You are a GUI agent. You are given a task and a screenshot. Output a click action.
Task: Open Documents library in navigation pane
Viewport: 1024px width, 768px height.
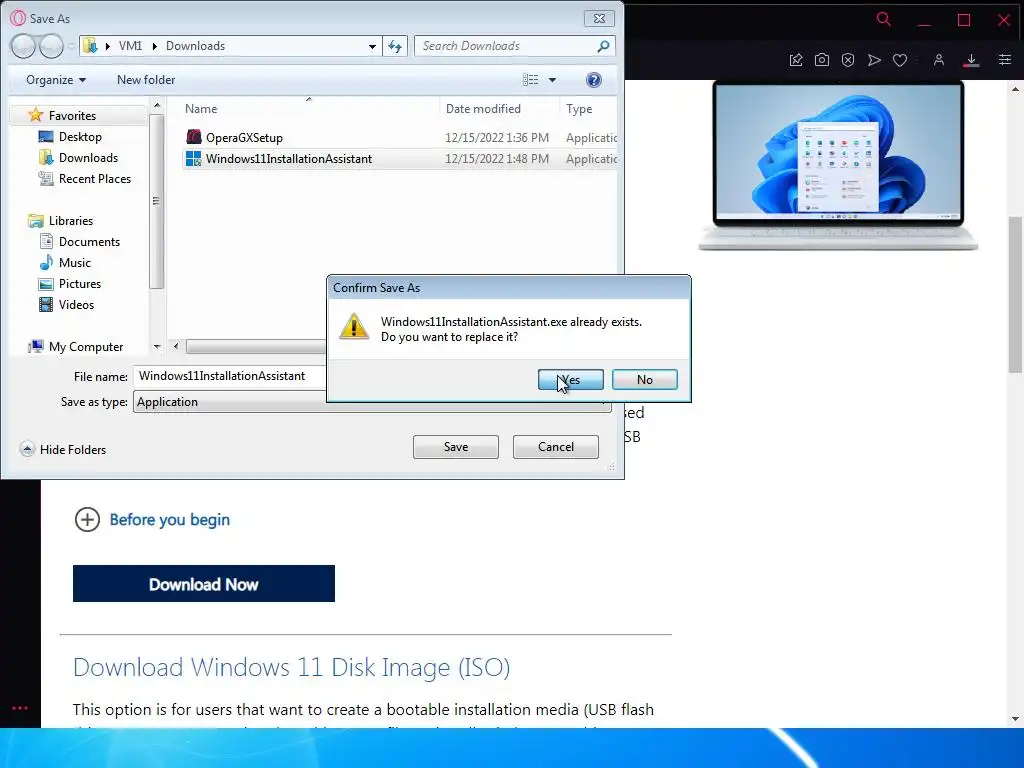pos(89,242)
